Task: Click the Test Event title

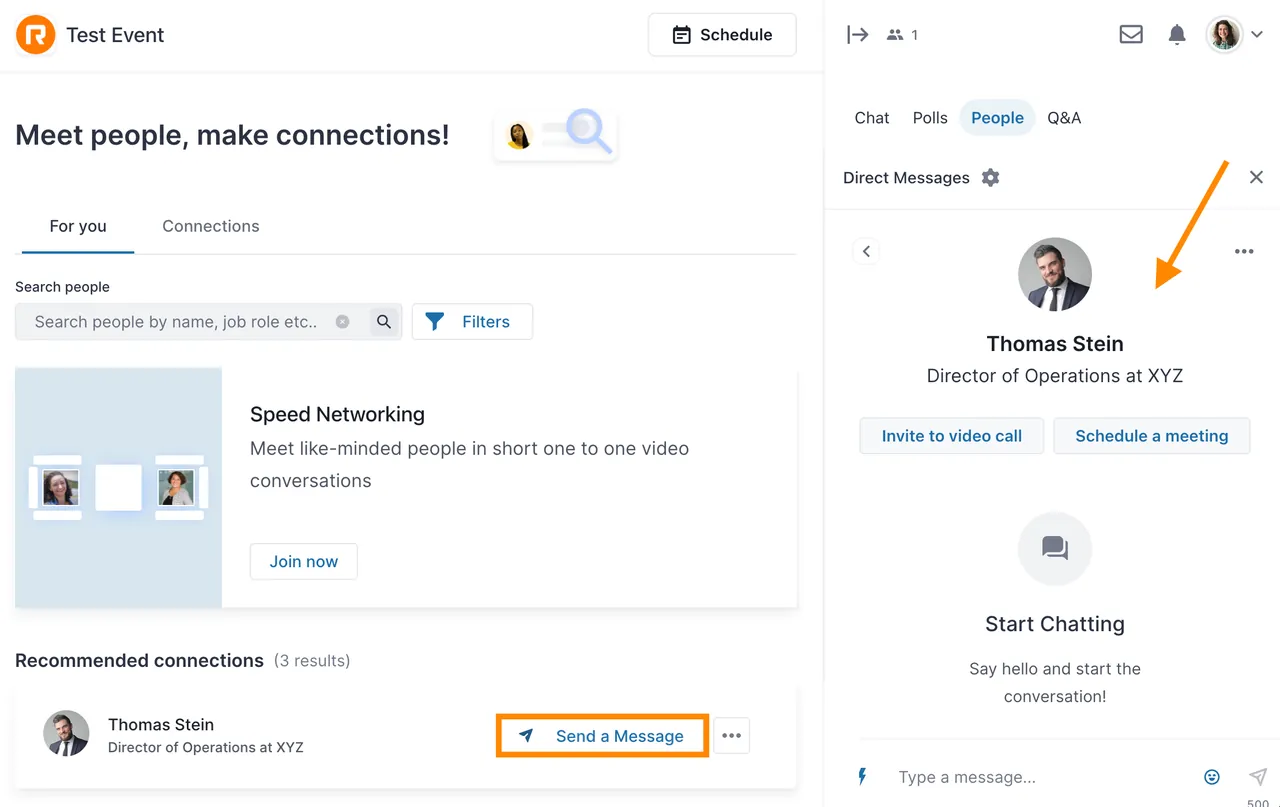Action: (115, 35)
